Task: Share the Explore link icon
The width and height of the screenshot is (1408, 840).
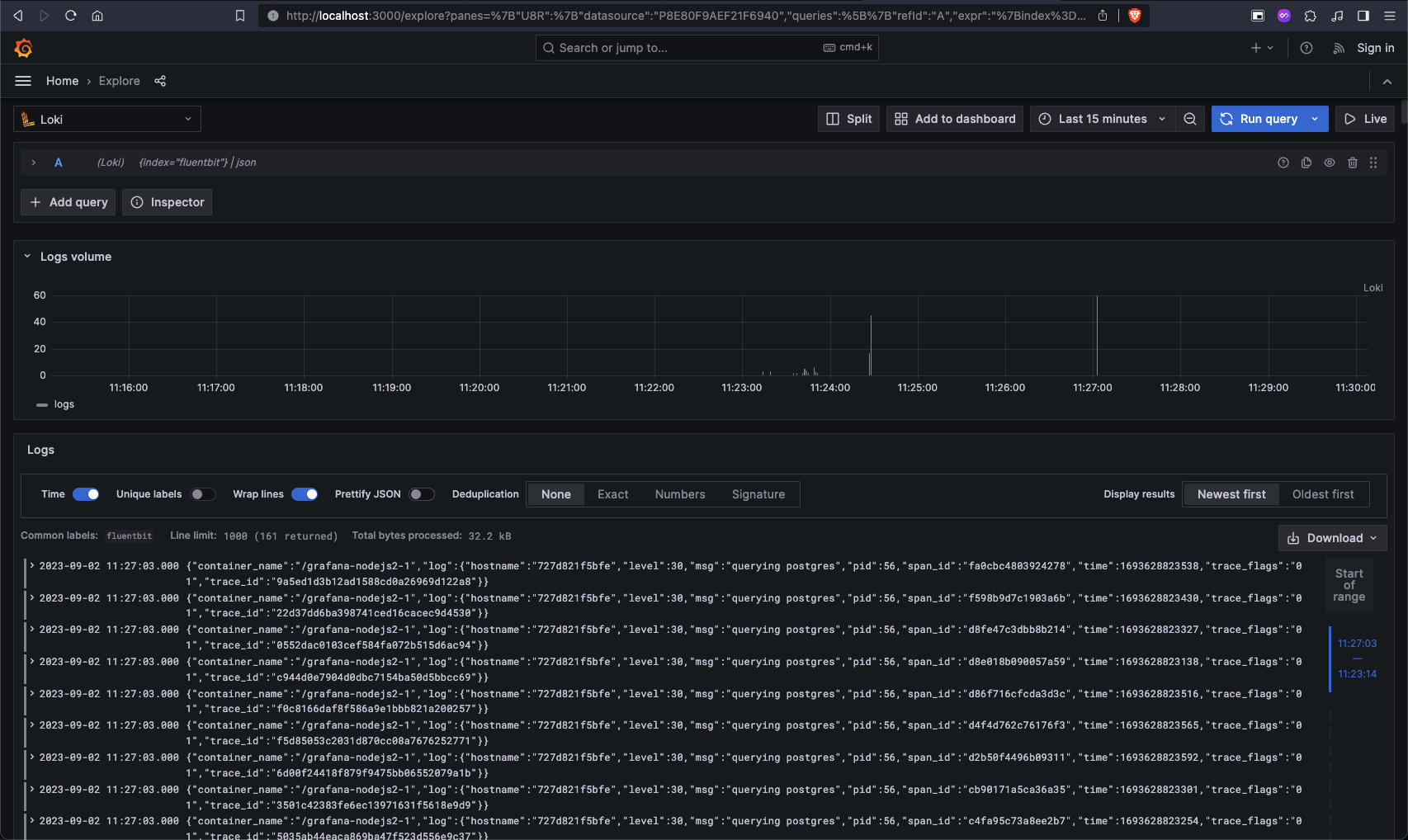Action: 160,81
